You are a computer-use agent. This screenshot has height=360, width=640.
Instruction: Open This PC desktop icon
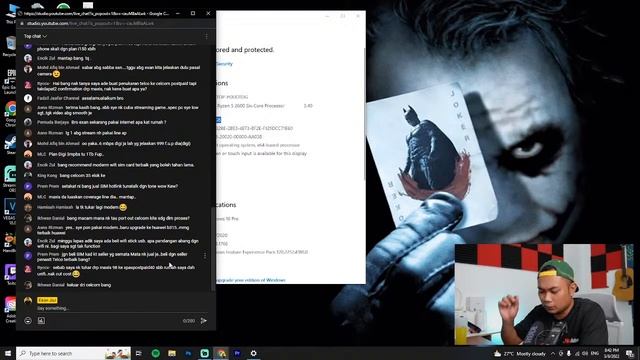(11, 13)
